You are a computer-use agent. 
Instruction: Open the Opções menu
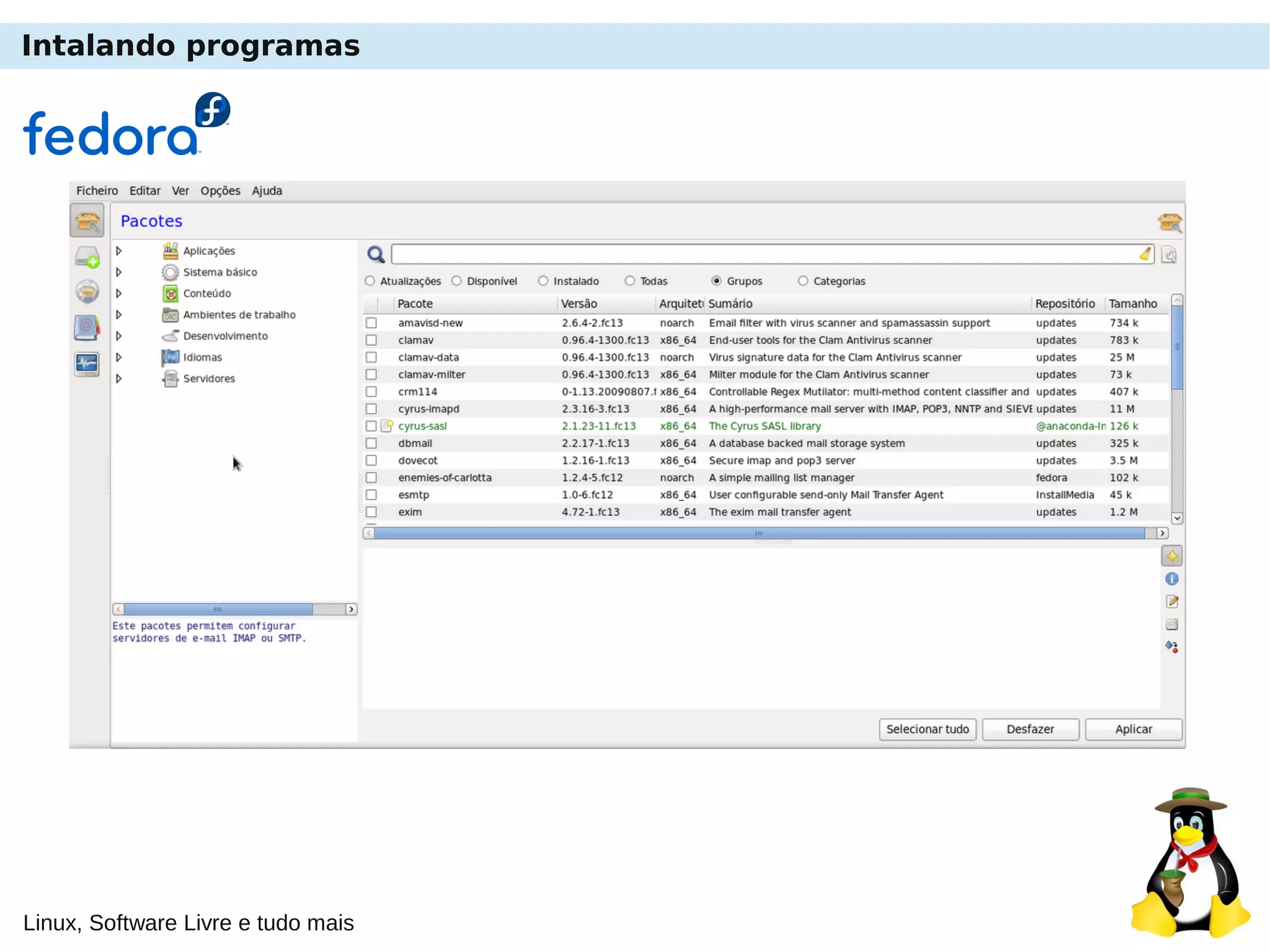pyautogui.click(x=220, y=191)
